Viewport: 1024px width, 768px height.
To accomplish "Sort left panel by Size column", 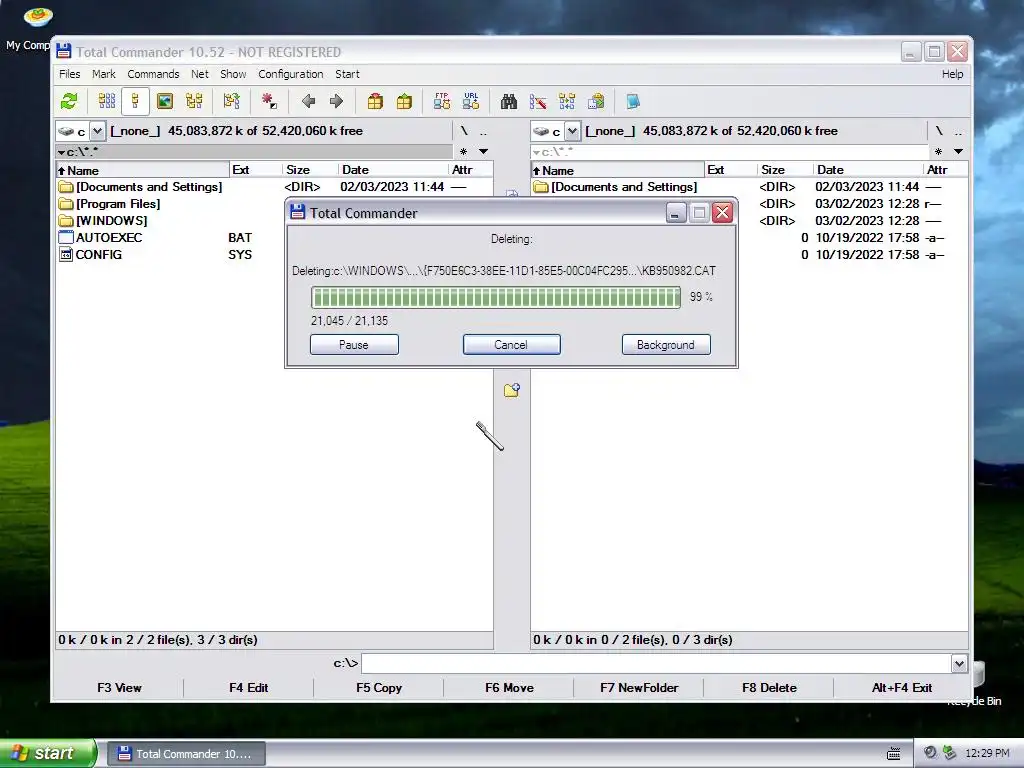I will click(x=310, y=170).
